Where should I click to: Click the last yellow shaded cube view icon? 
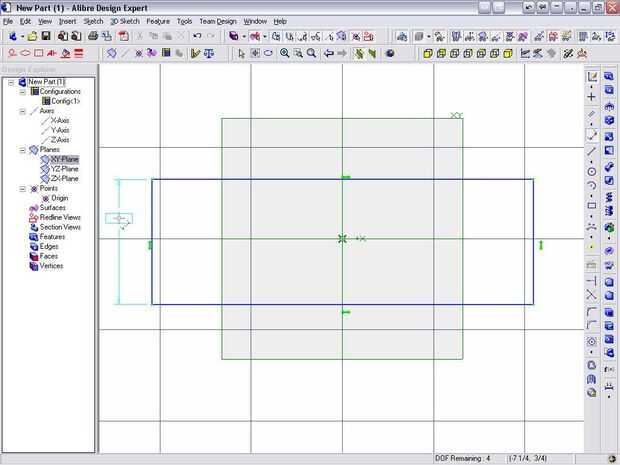[508, 53]
